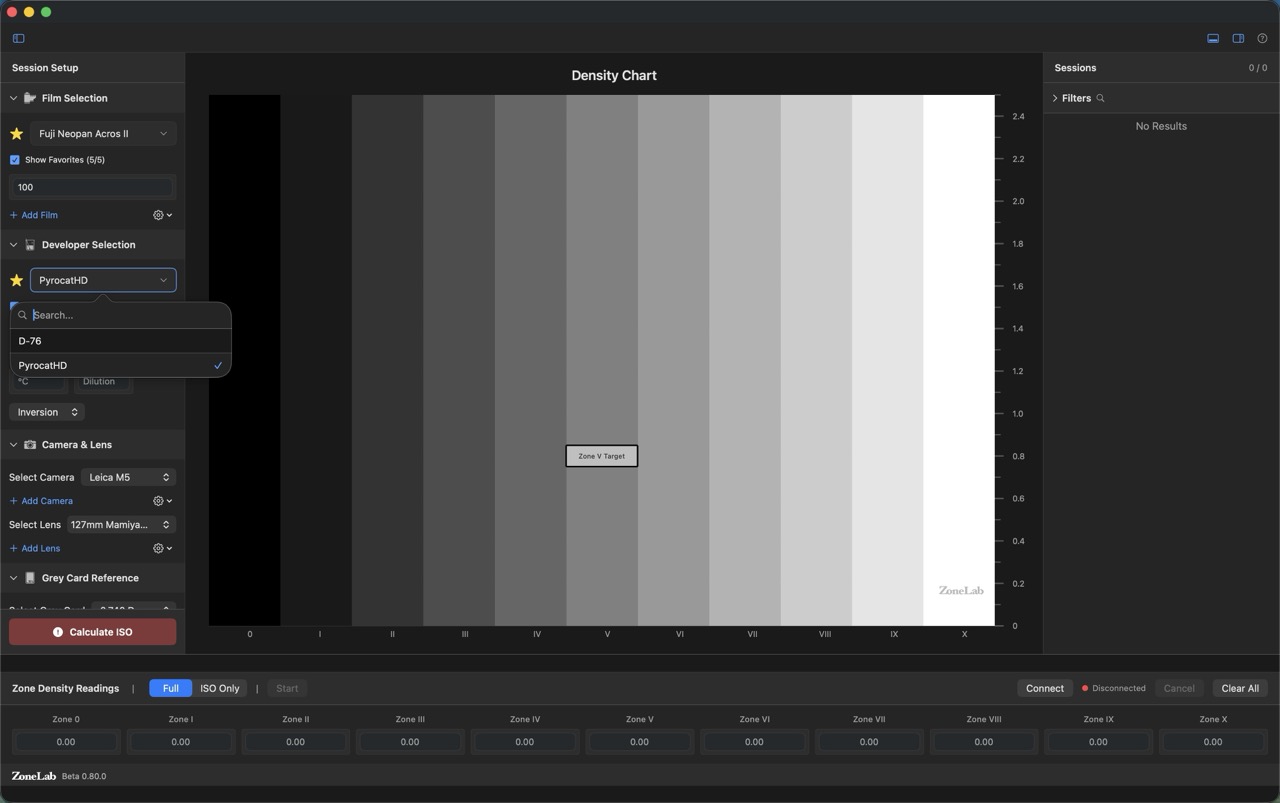Uncheck Show Favorites (5/5)

coord(14,160)
